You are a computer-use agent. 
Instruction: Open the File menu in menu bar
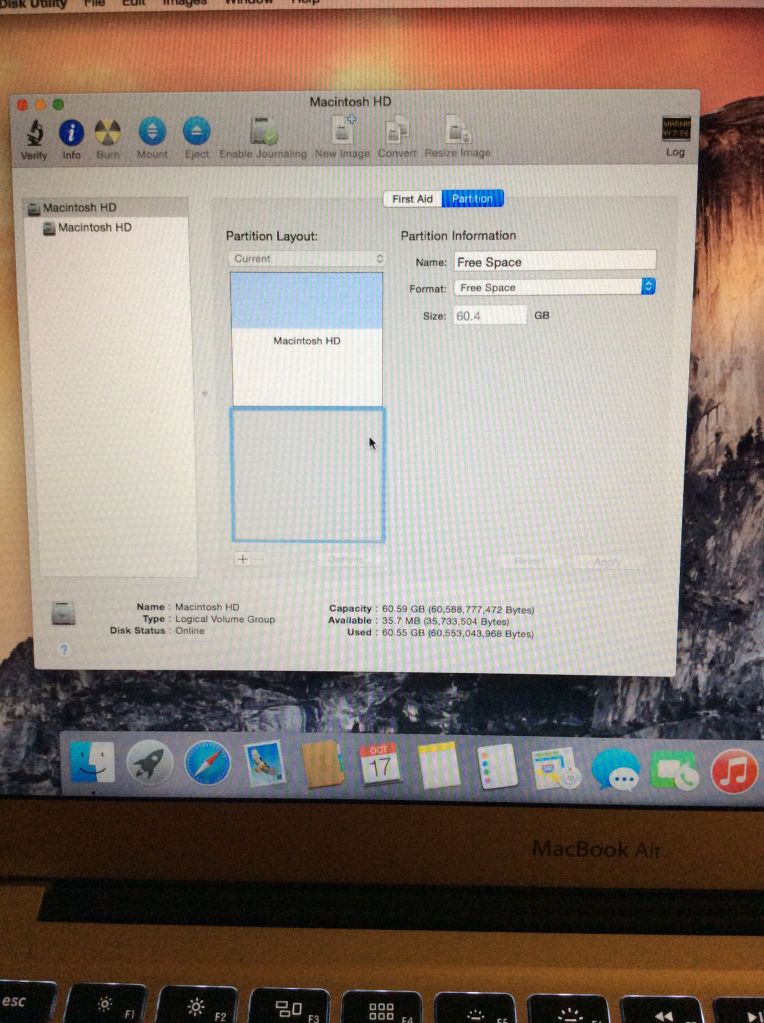point(94,3)
